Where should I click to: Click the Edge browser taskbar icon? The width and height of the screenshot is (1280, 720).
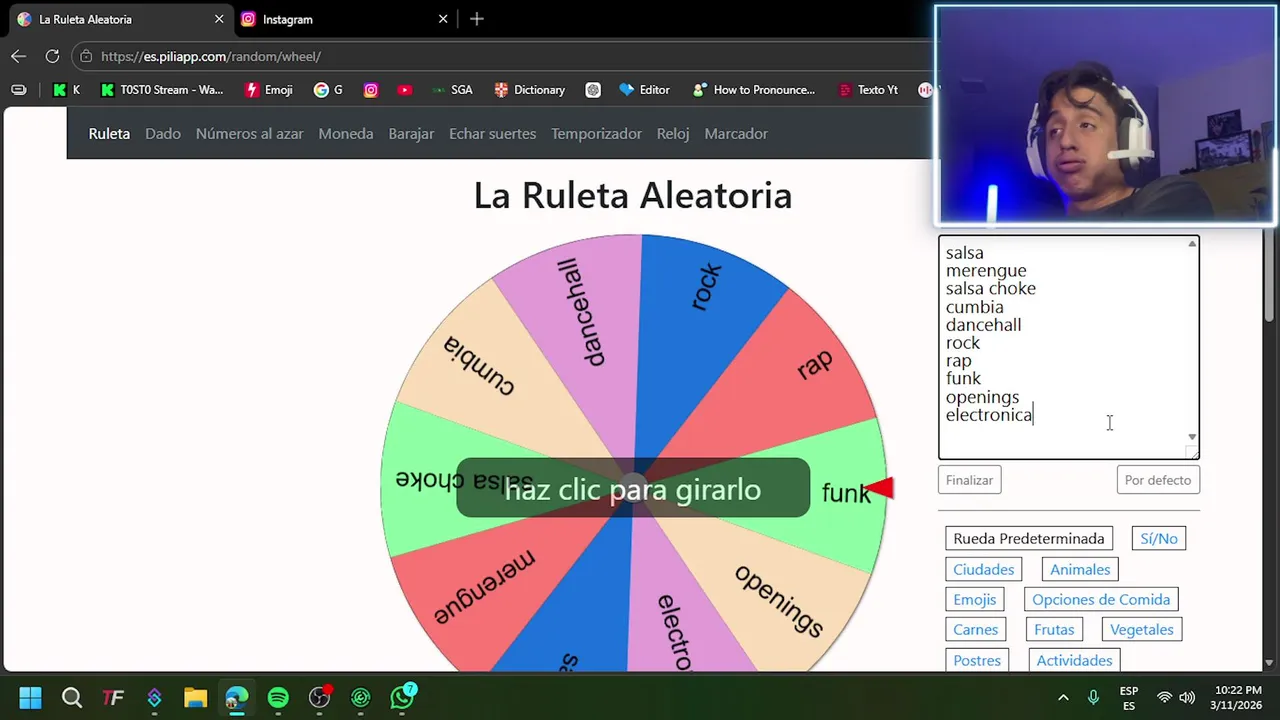click(x=237, y=697)
